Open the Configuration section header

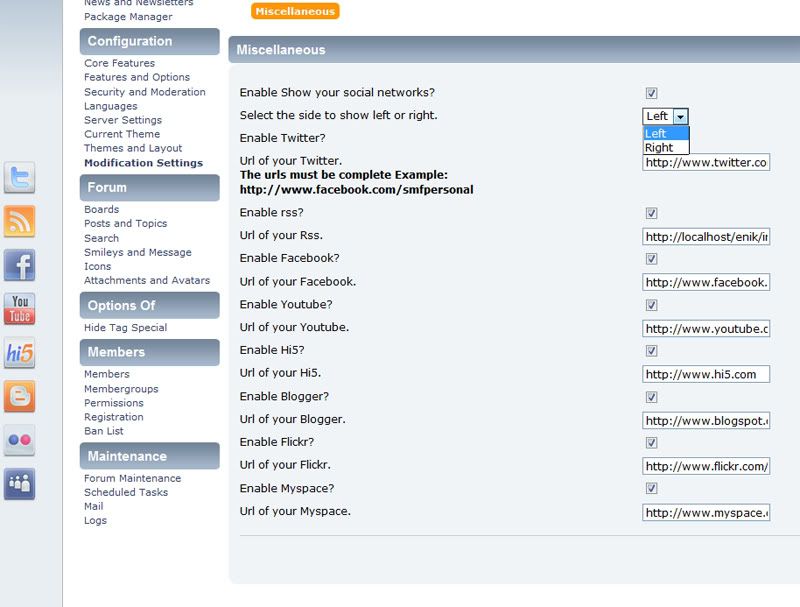(149, 41)
